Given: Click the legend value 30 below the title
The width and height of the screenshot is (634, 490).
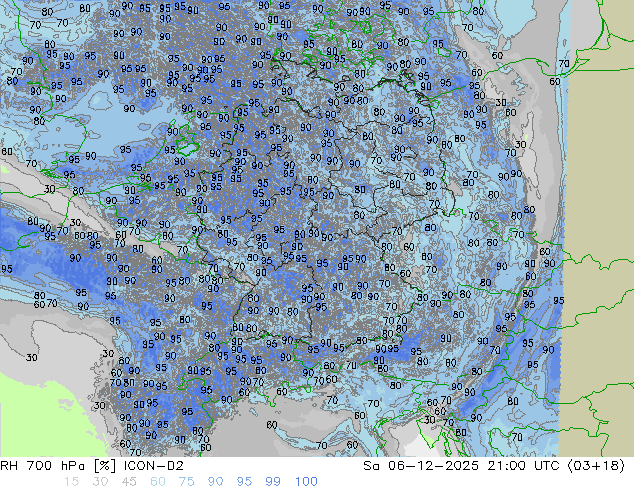Looking at the screenshot, I should tap(99, 482).
